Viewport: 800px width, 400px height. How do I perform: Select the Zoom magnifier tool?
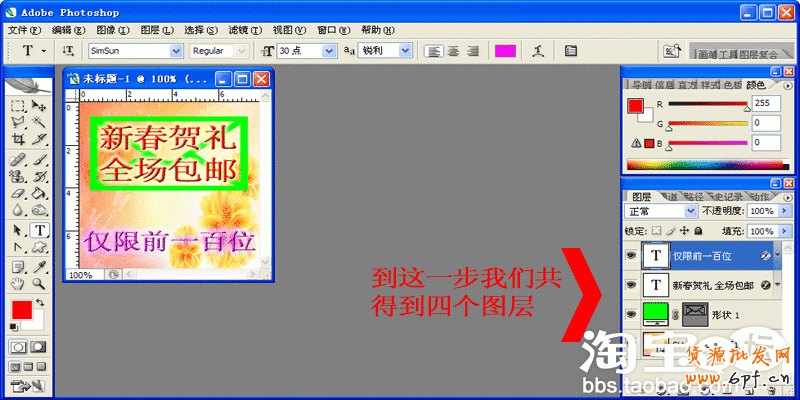40,283
